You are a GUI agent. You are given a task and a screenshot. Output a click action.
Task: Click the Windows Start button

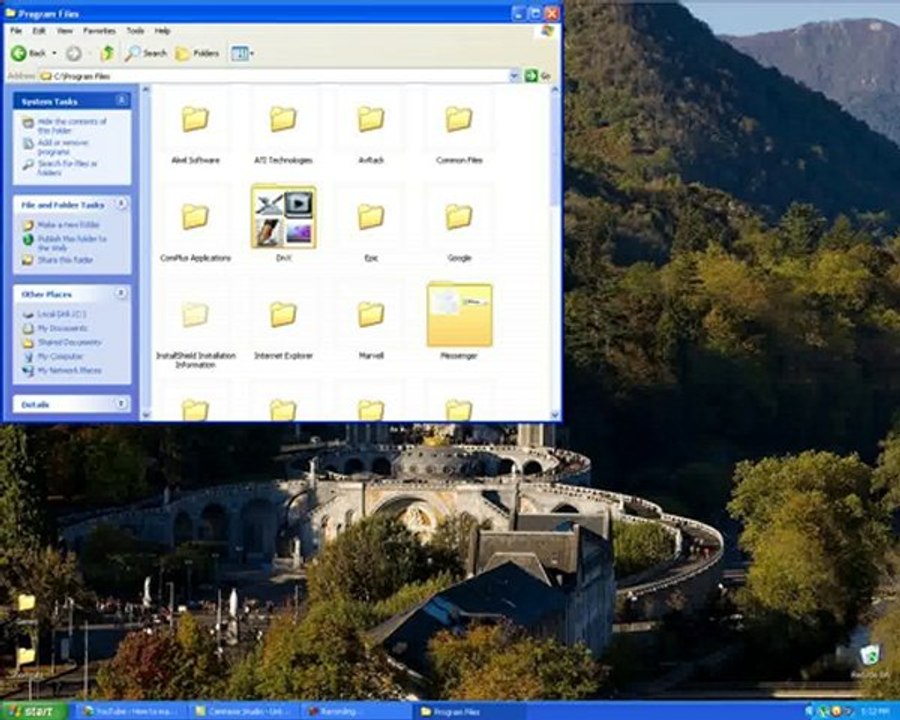tap(33, 711)
